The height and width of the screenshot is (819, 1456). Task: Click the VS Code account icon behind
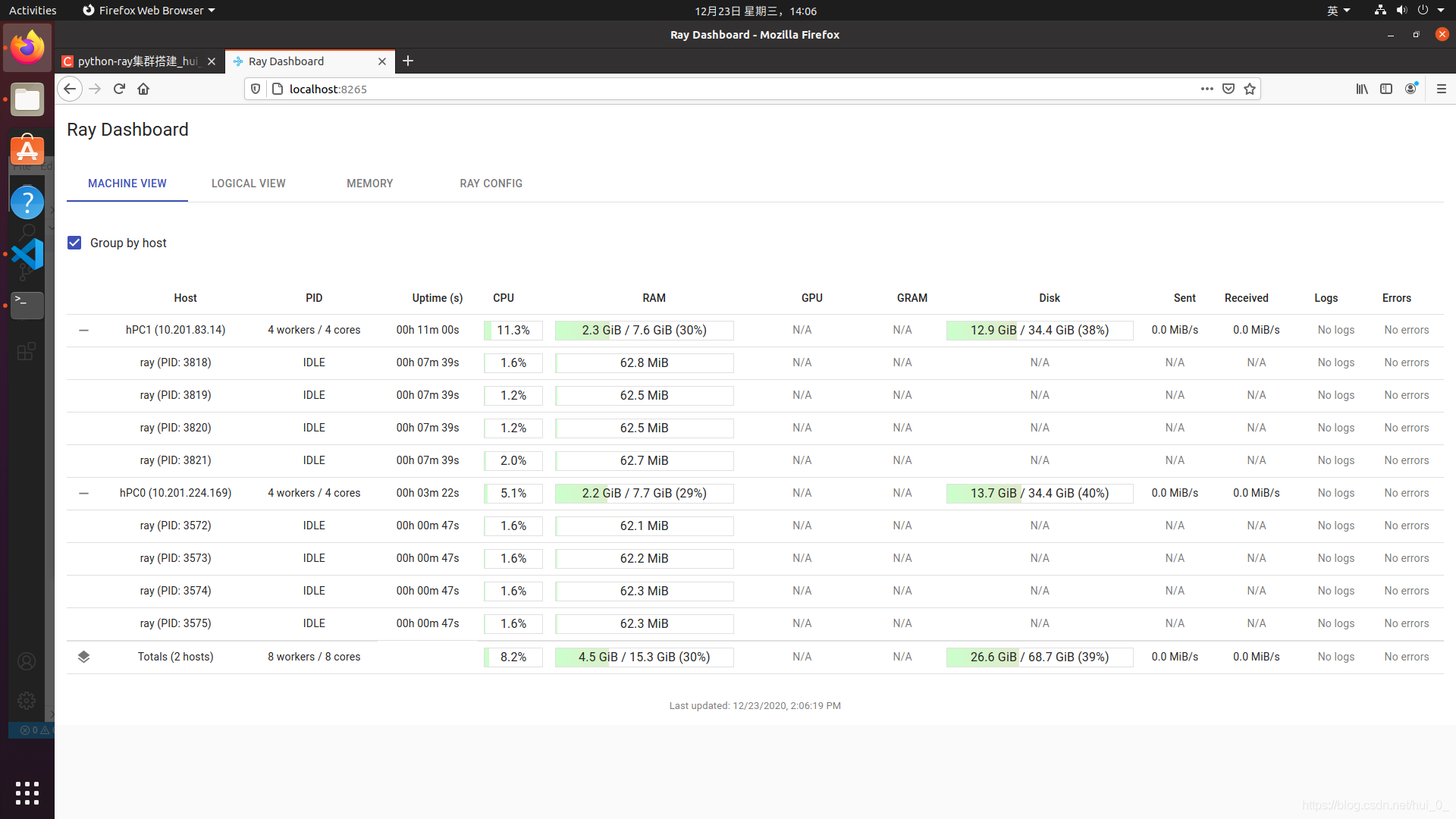27,662
